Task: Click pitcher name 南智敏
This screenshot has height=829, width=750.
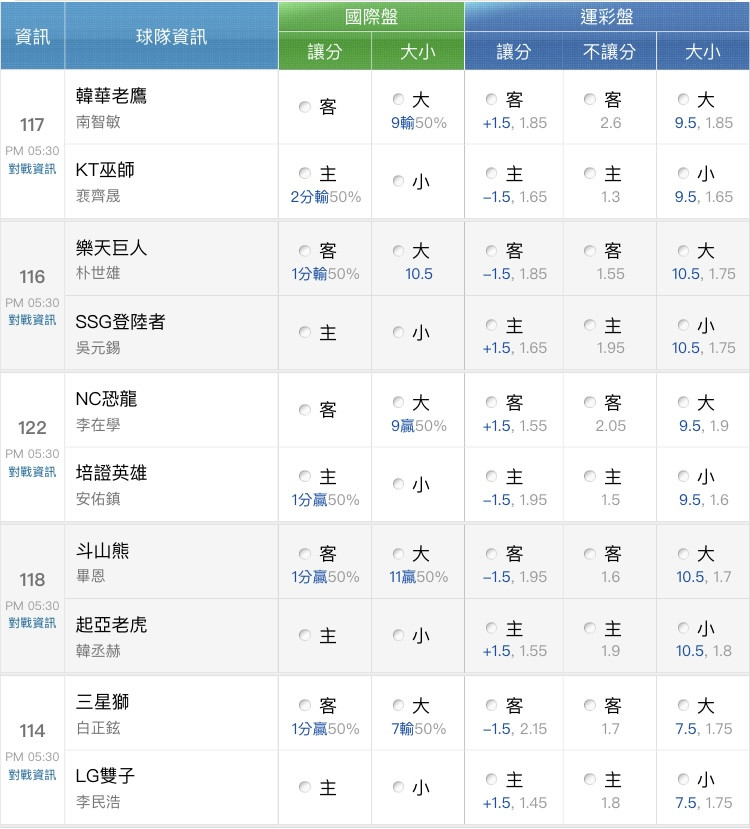Action: pos(98,122)
